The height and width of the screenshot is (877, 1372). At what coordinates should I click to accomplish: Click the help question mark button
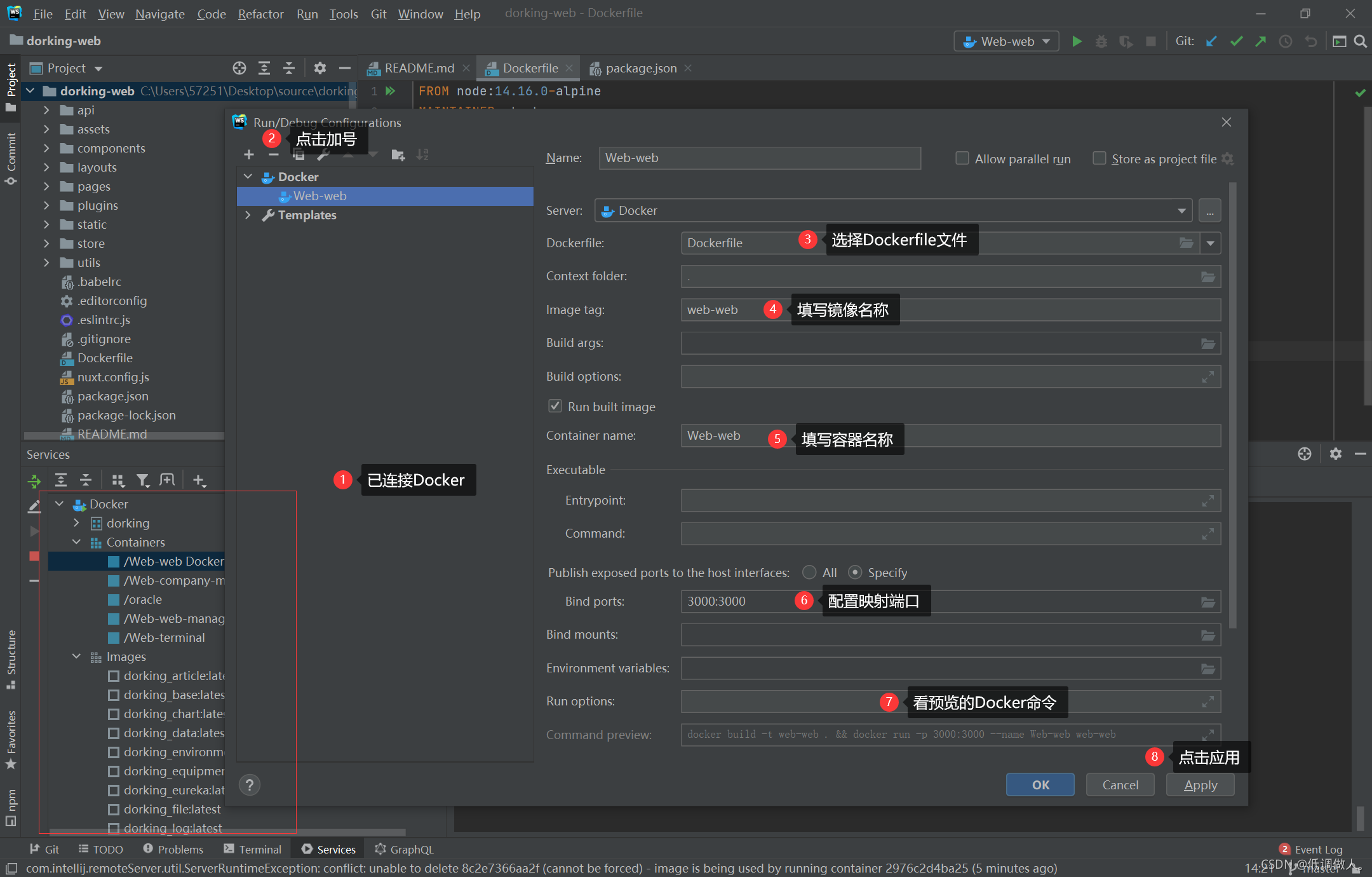[250, 785]
